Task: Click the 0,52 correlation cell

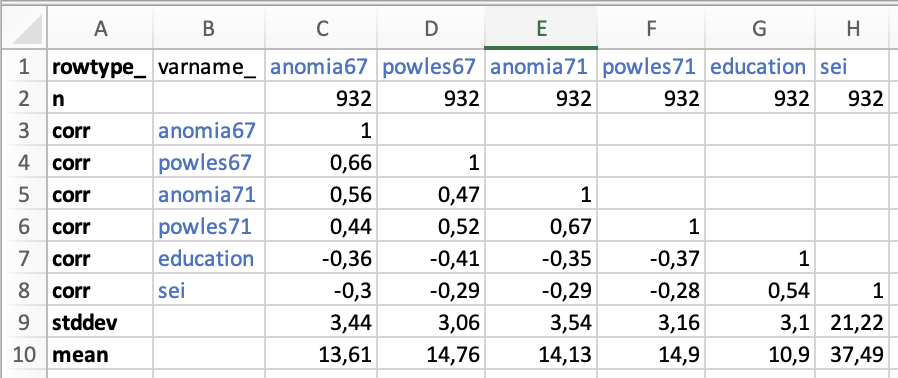Action: tap(430, 227)
